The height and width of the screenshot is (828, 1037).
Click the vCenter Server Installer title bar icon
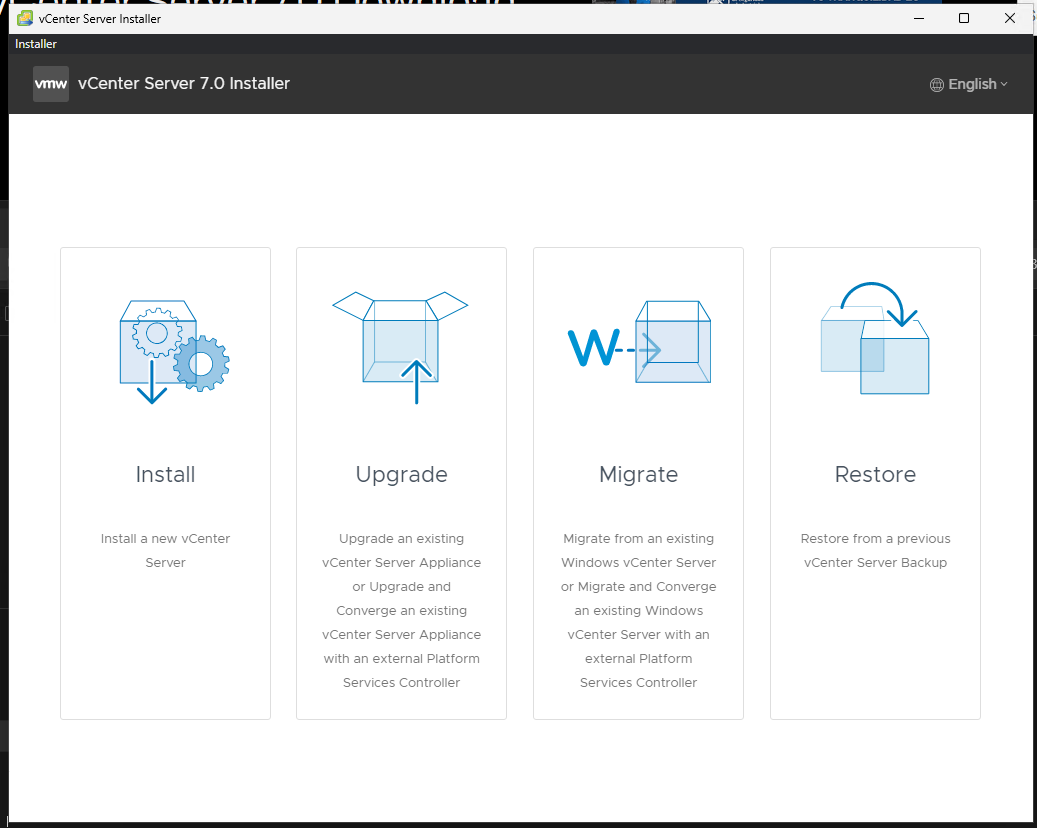click(x=25, y=18)
